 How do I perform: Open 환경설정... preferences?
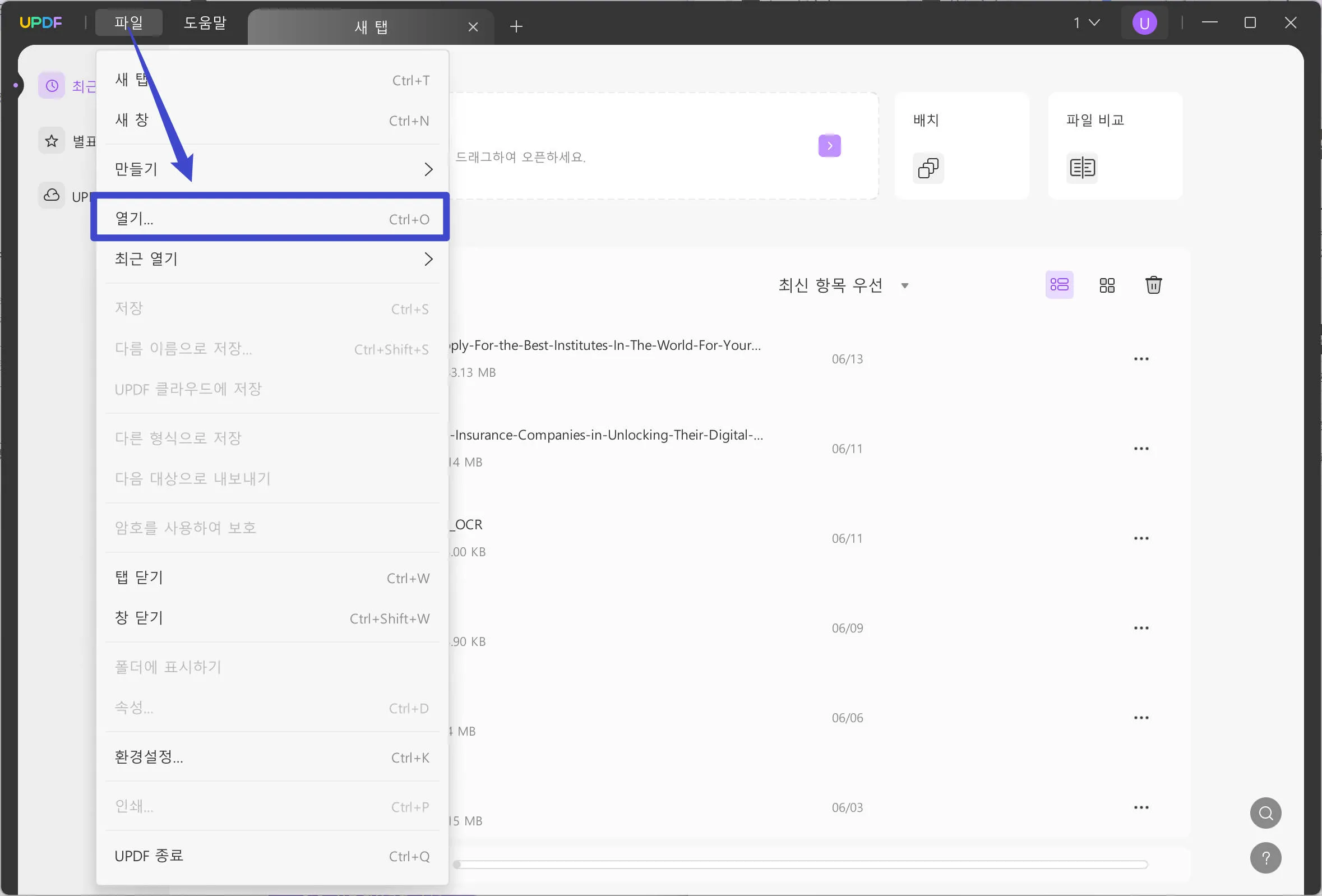pyautogui.click(x=272, y=757)
